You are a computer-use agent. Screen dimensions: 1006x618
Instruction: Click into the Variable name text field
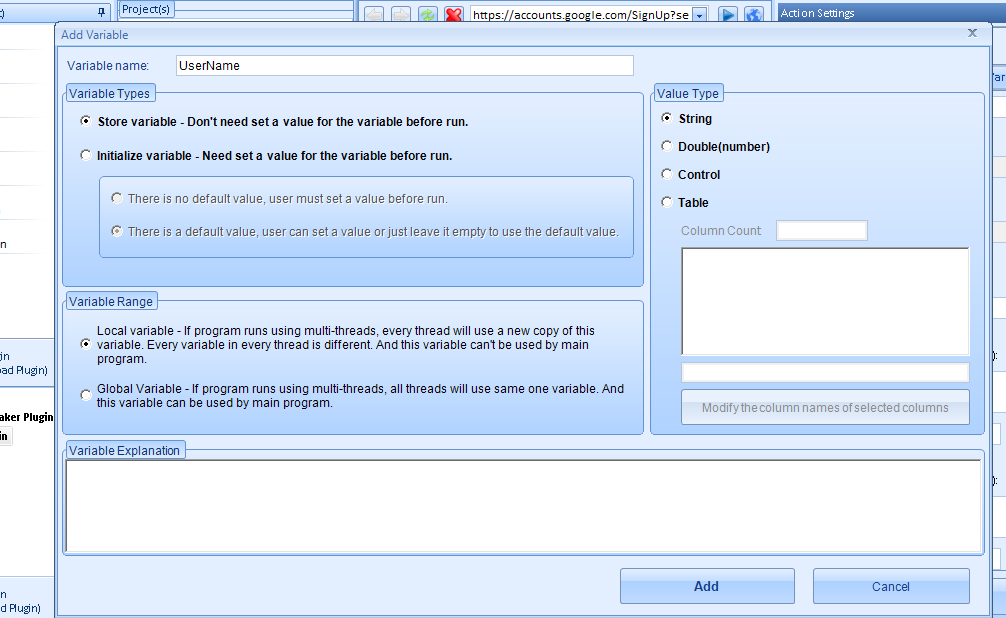(404, 66)
